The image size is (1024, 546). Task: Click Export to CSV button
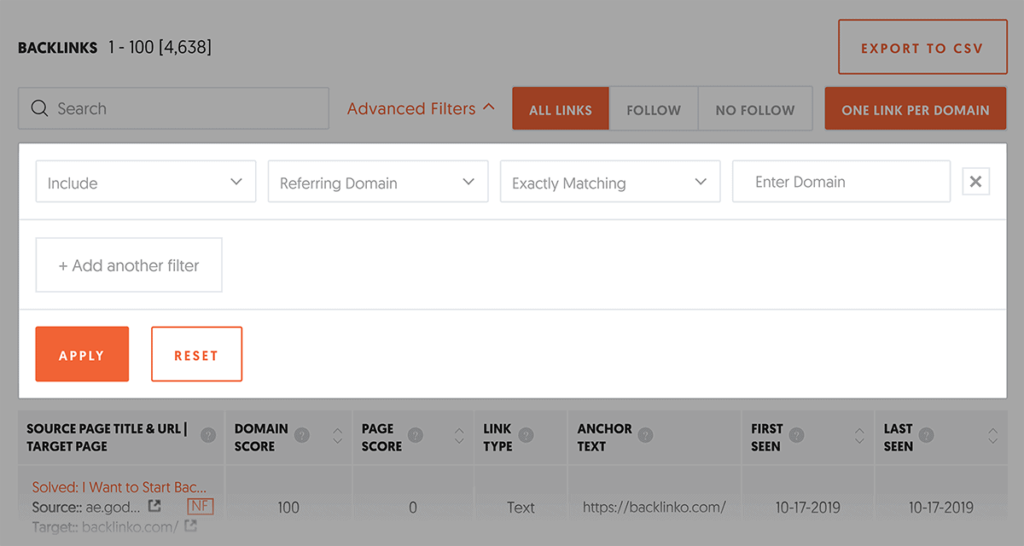pos(922,48)
